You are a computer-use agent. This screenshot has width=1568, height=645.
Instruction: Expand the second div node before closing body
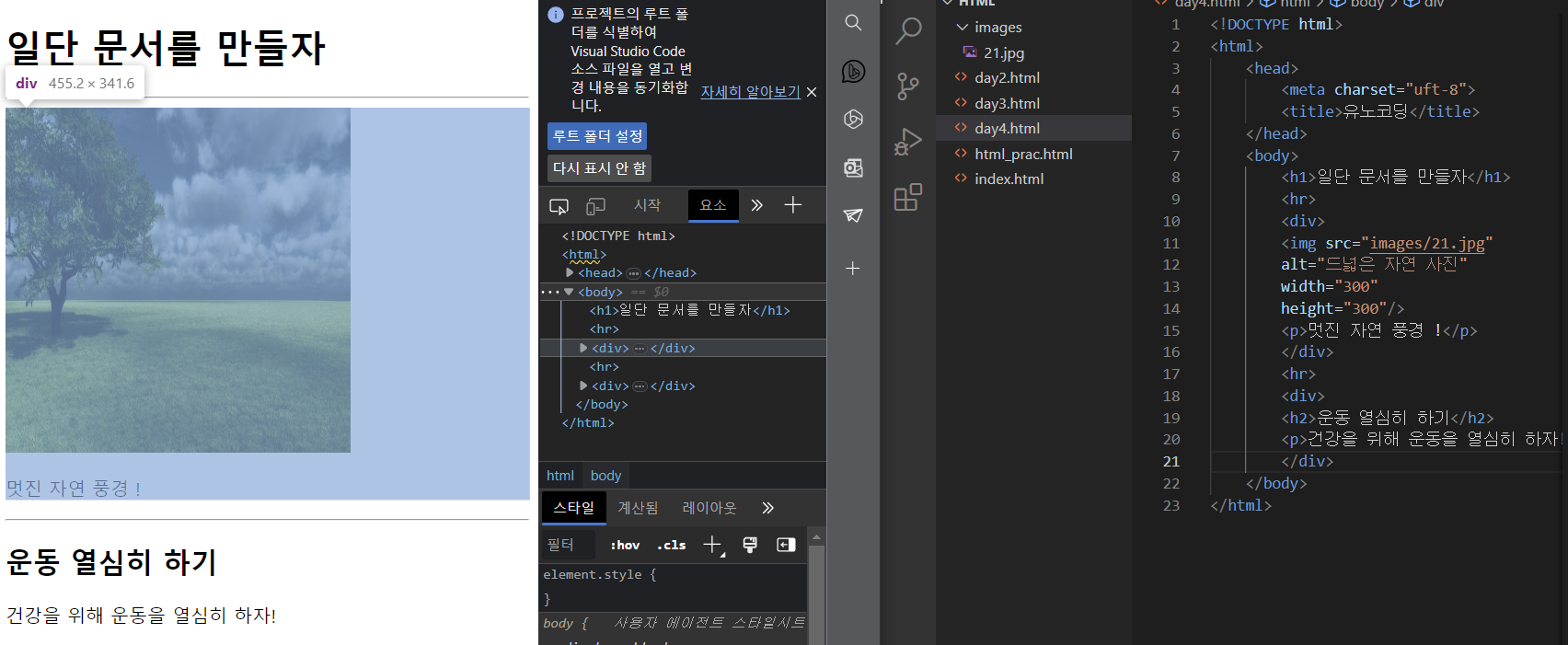tap(583, 386)
